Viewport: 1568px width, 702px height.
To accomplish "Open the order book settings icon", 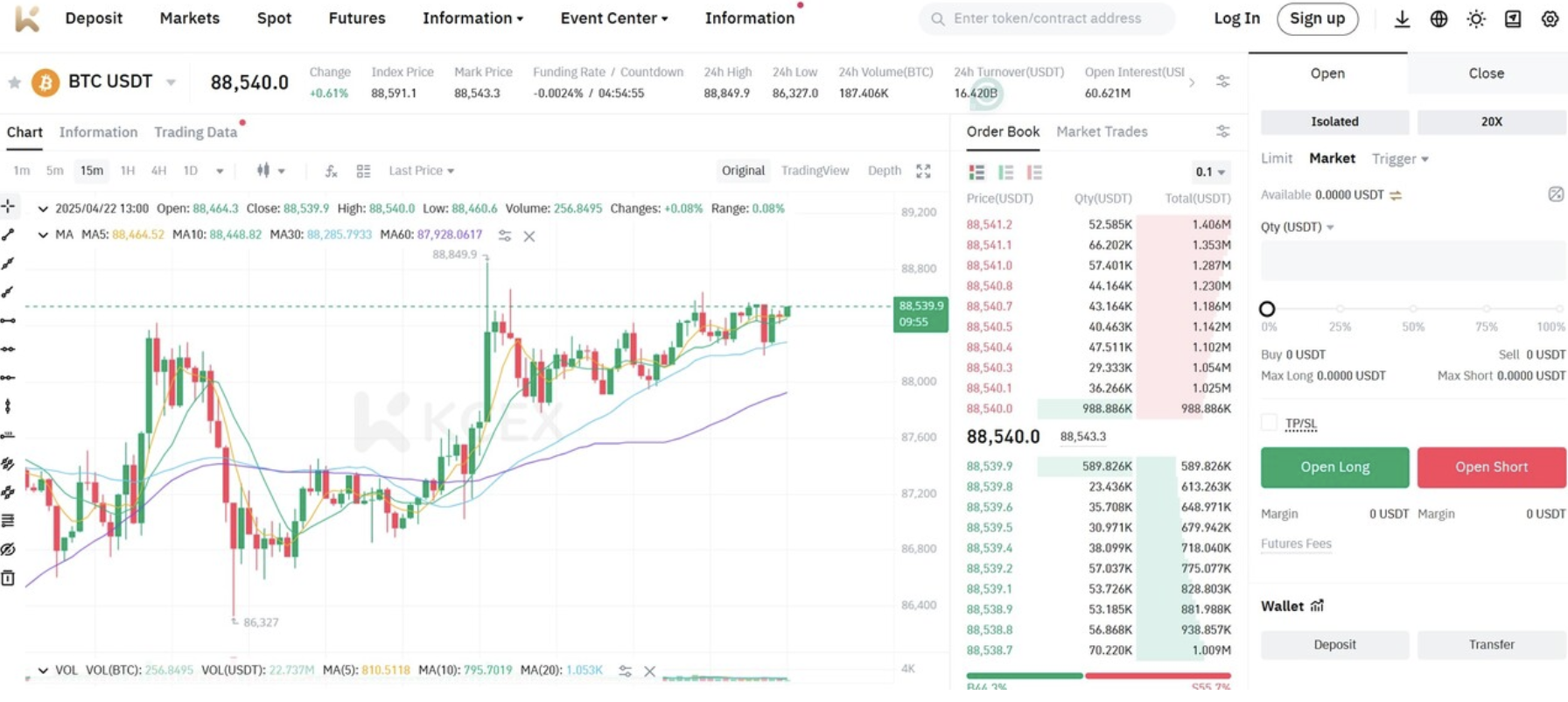I will click(x=1222, y=131).
